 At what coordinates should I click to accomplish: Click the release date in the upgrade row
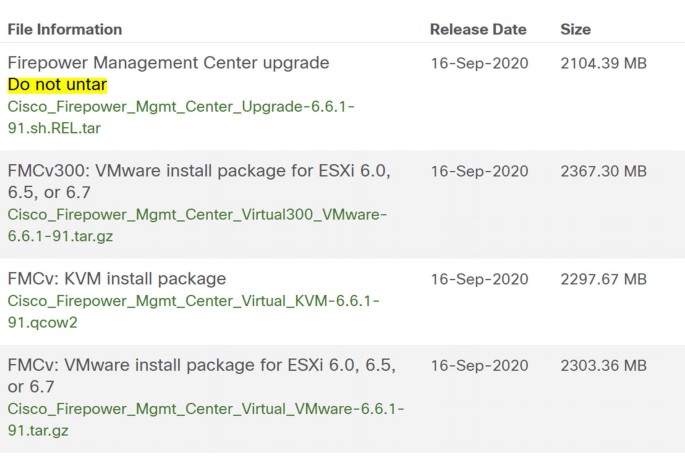(x=480, y=63)
